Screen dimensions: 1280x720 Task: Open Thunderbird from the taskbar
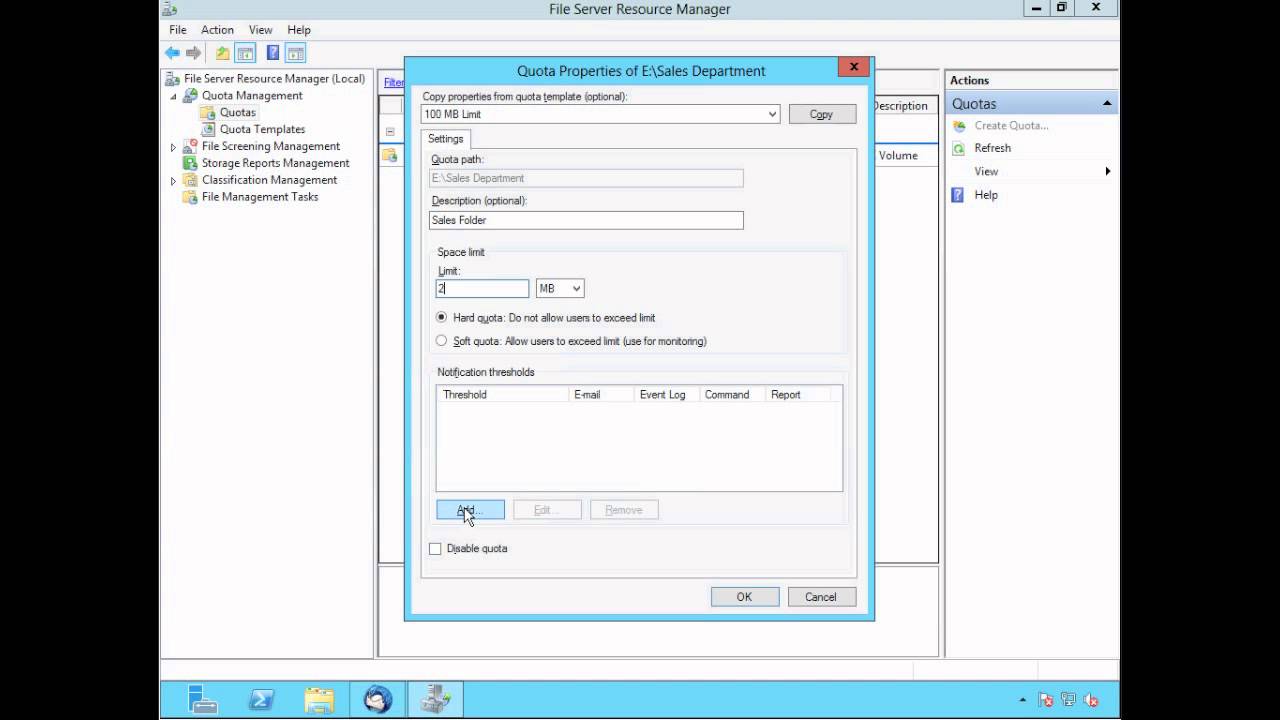click(x=378, y=699)
